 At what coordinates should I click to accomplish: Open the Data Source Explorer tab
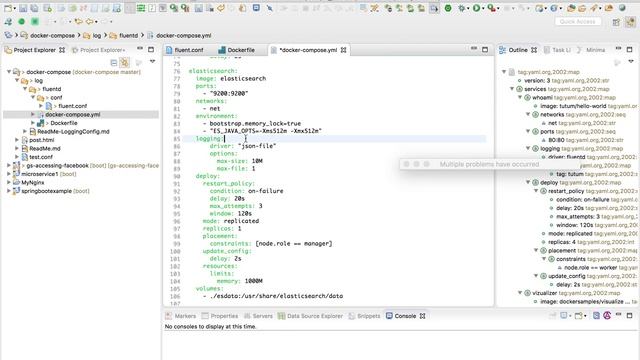coord(310,316)
